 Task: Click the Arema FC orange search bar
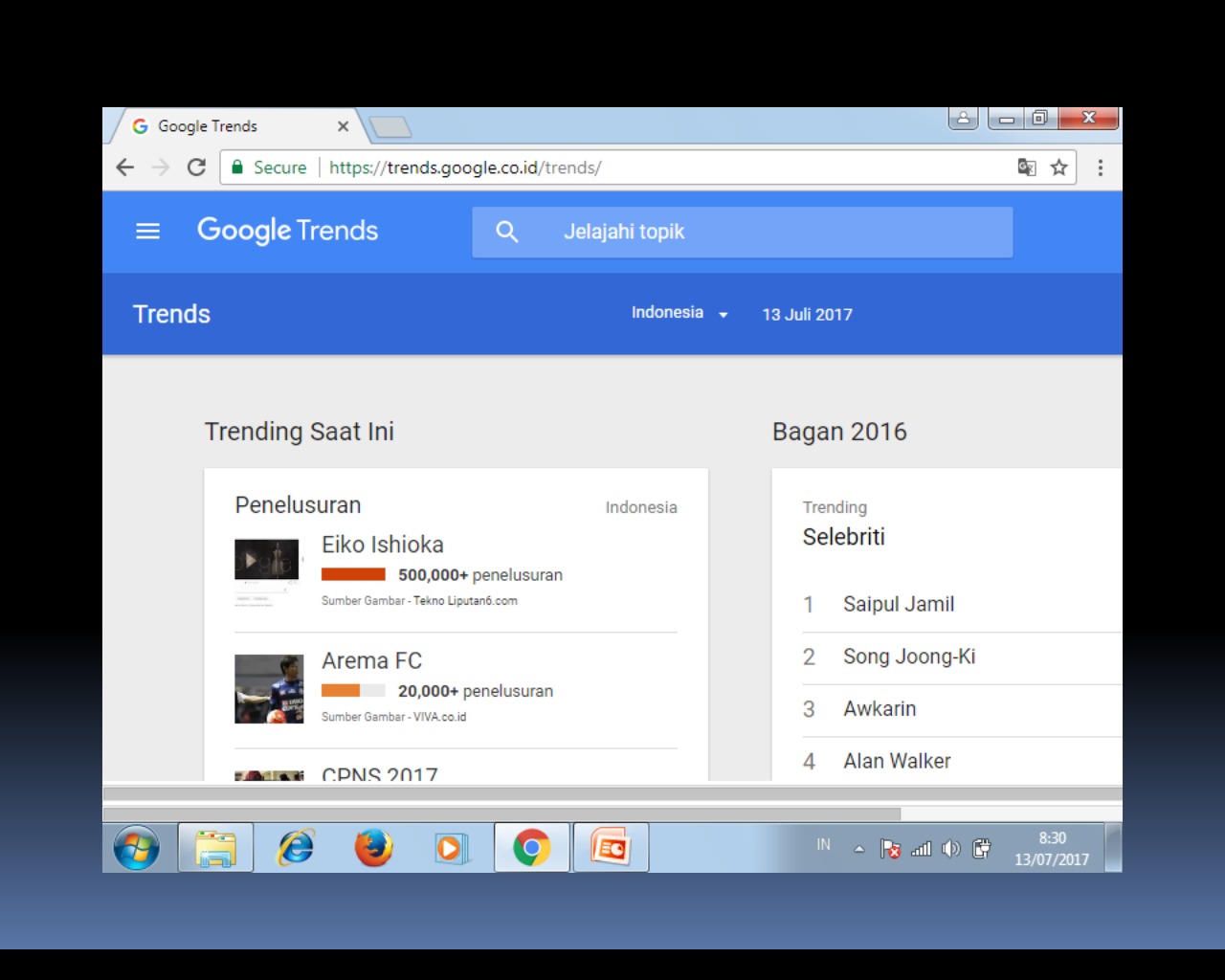353,690
